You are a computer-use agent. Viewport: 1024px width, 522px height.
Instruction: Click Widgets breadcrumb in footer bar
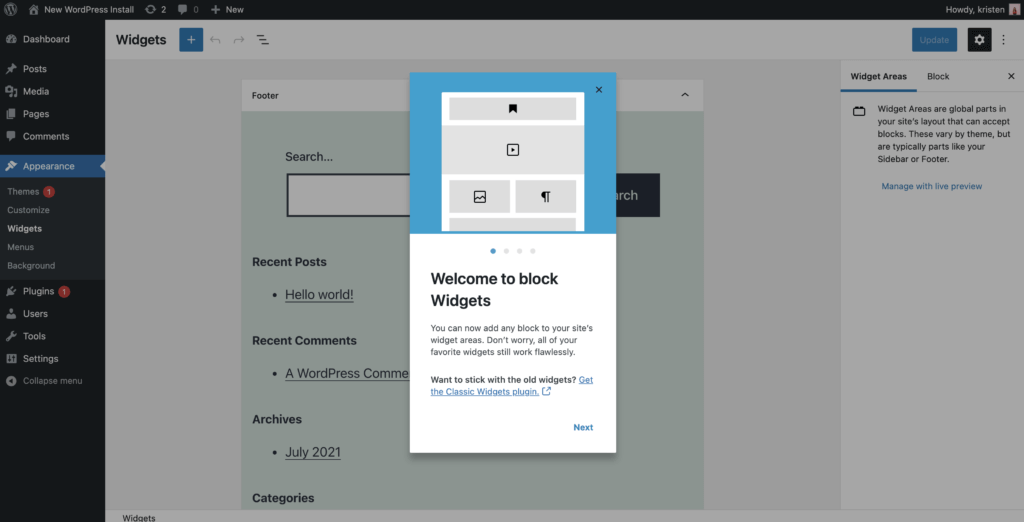click(139, 517)
